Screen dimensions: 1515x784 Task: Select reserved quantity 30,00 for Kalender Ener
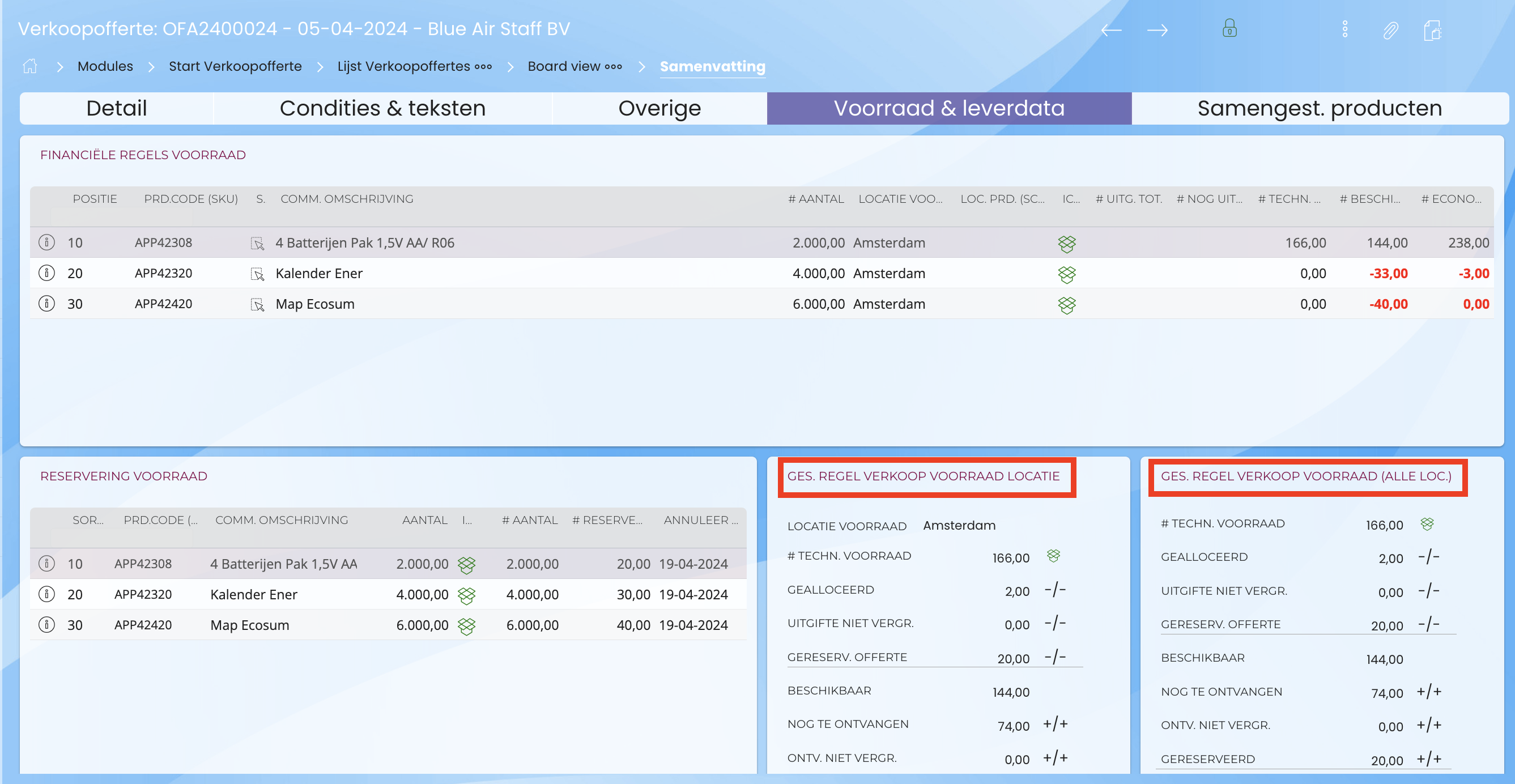633,595
